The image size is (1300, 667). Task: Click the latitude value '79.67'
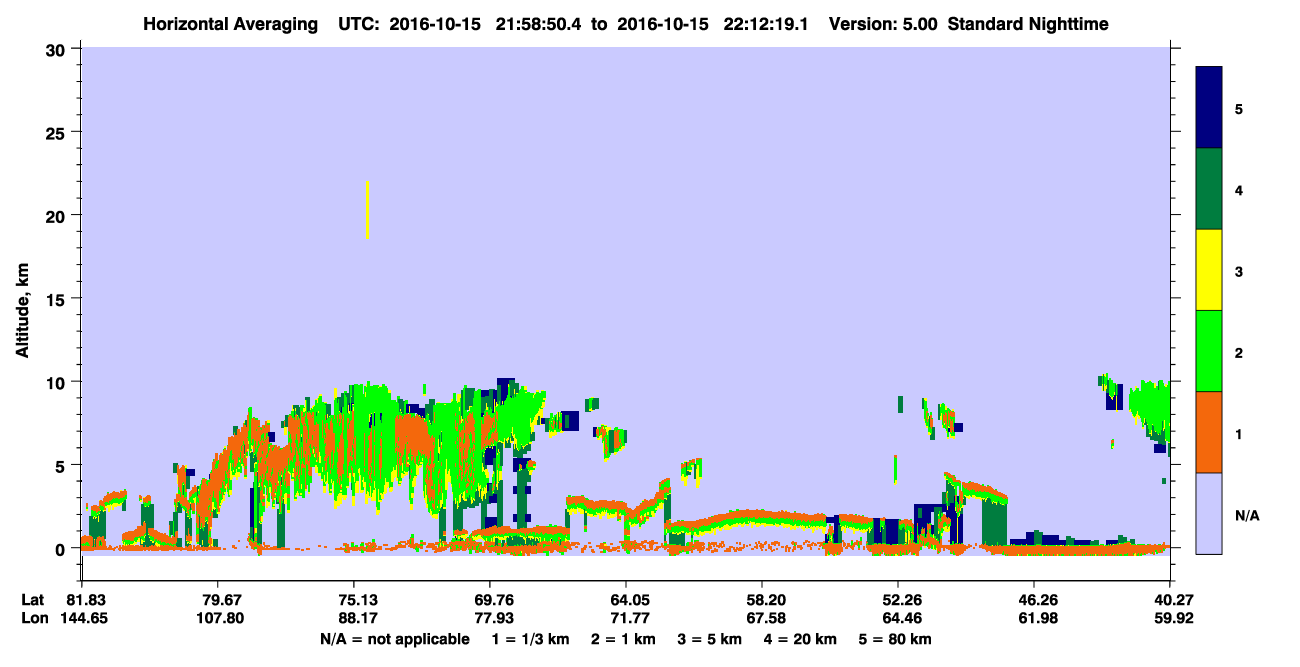point(218,600)
